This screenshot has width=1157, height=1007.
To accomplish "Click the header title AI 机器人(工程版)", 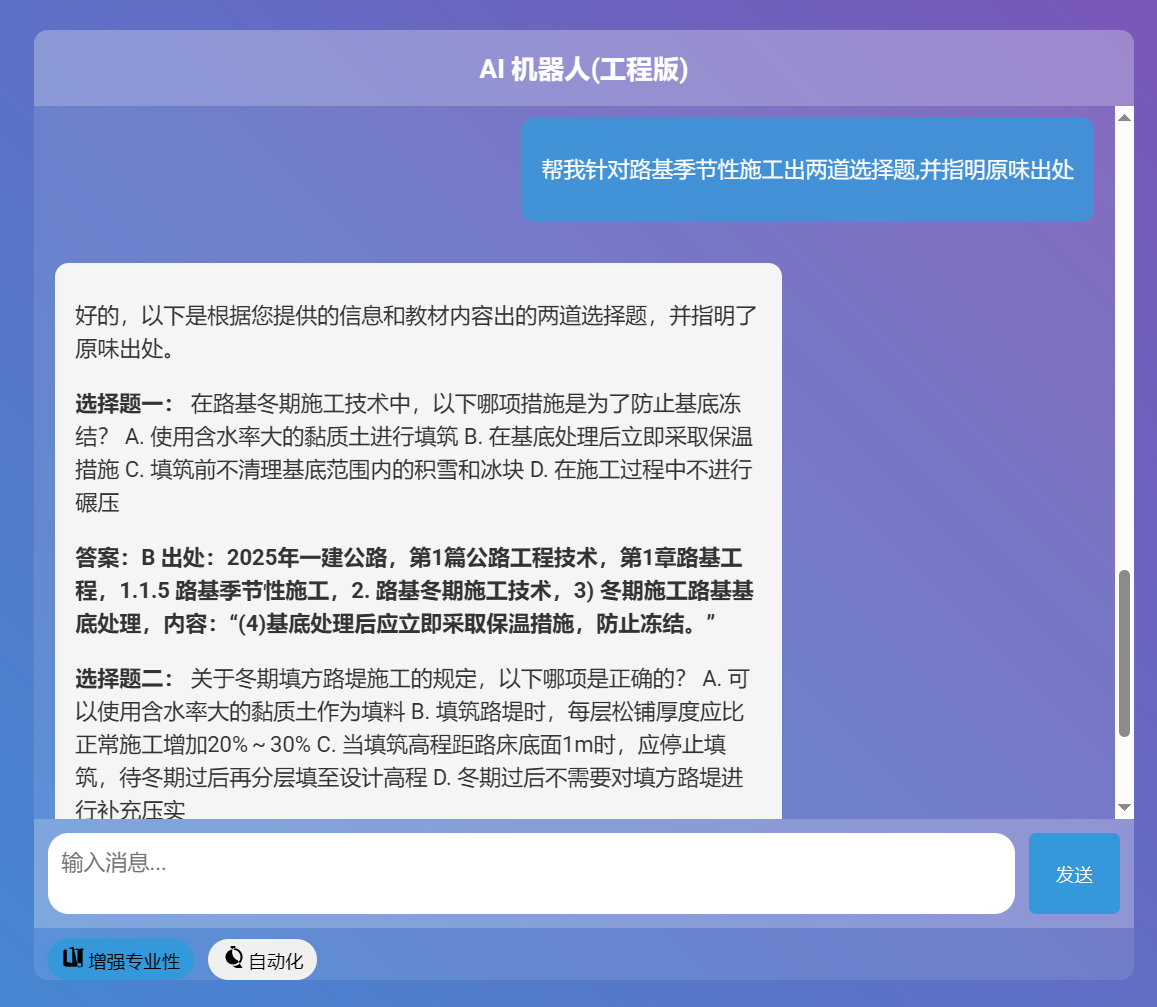I will point(584,69).
